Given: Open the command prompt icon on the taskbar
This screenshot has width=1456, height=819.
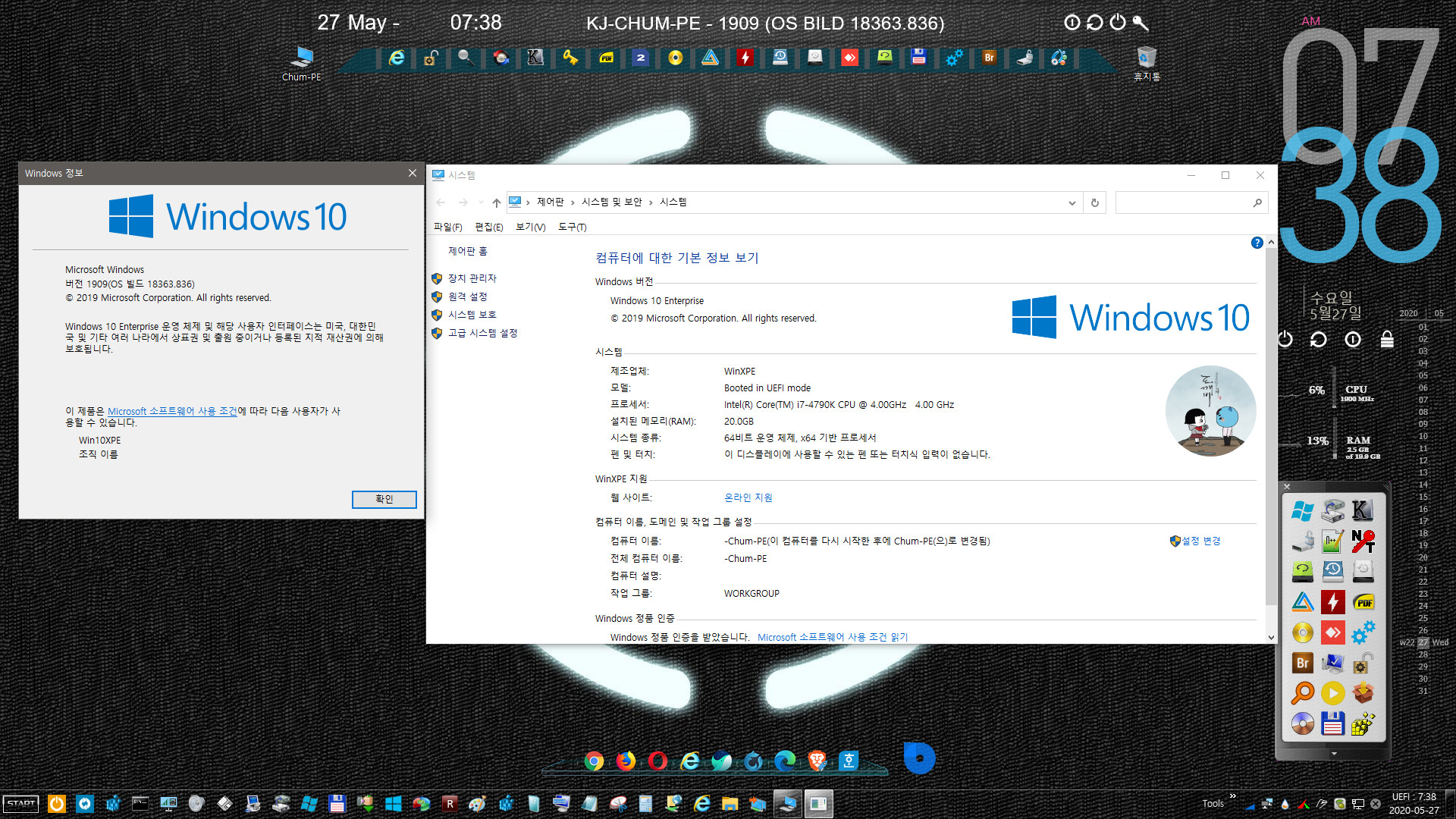Looking at the screenshot, I should (140, 804).
